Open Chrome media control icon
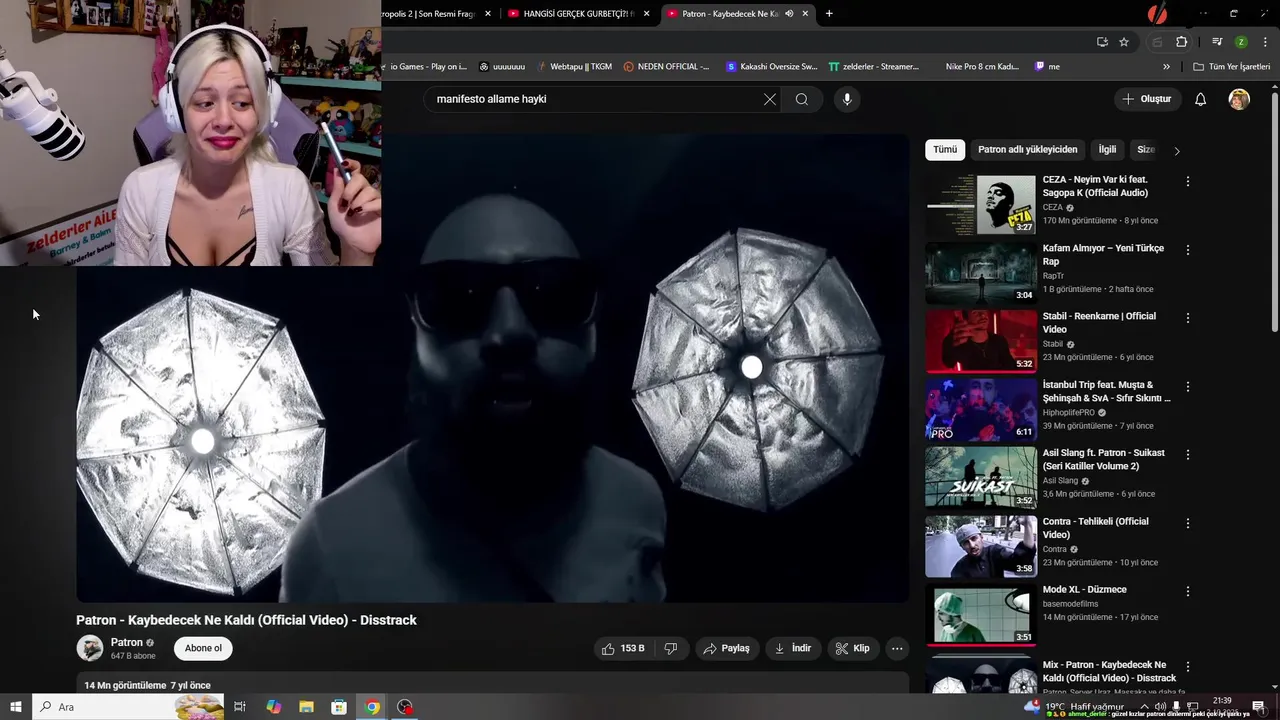Screen dimensions: 1280x720 click(1217, 42)
